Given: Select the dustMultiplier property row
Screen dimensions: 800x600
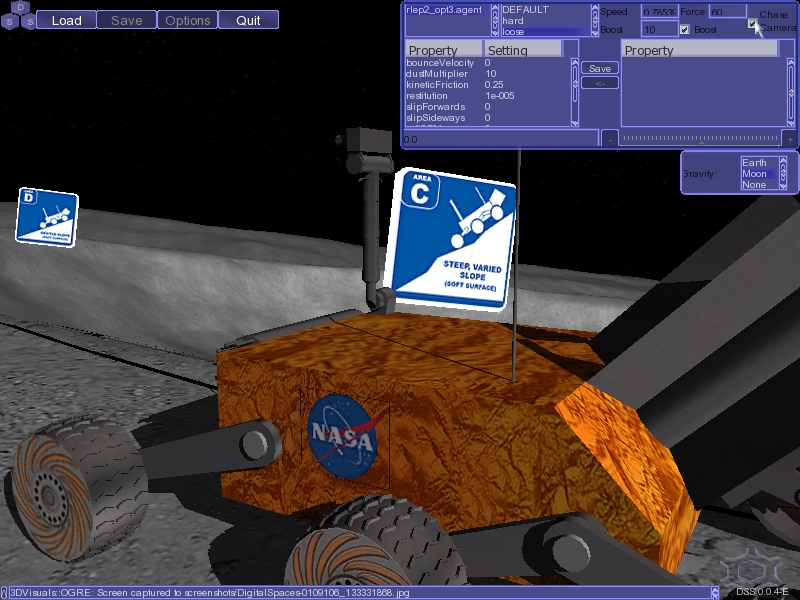Looking at the screenshot, I should point(488,73).
